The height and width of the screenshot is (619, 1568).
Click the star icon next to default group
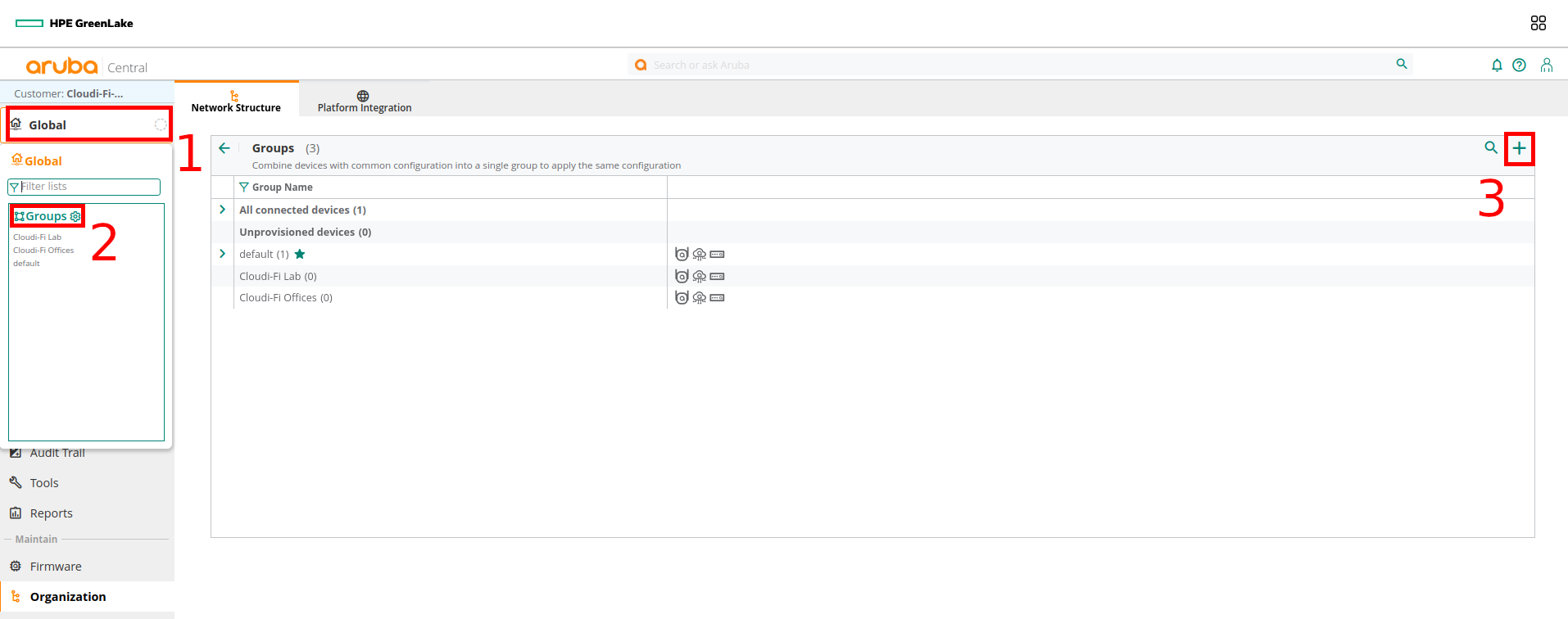point(300,254)
